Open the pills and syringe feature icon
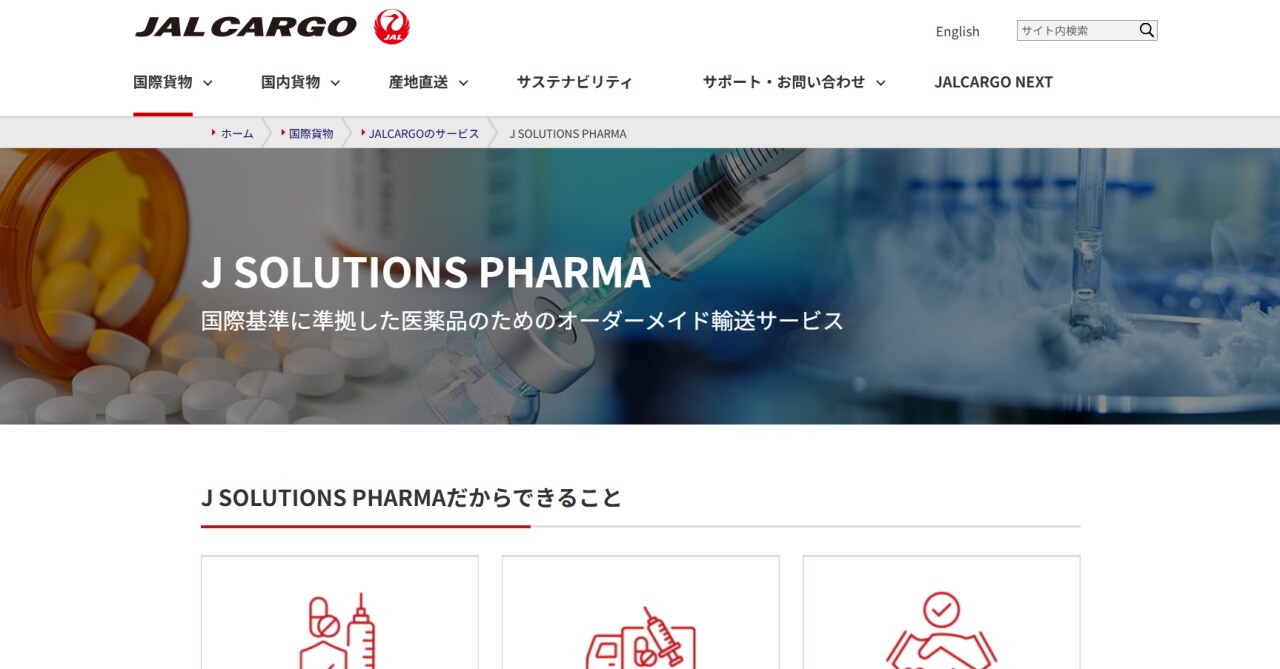 pos(340,630)
